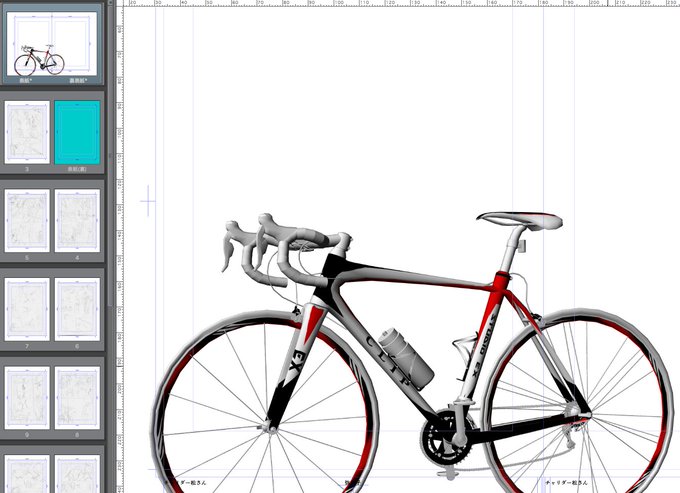This screenshot has width=680, height=493.
Task: Click the horizontal ruler above the canvas
Action: [x=402, y=3]
